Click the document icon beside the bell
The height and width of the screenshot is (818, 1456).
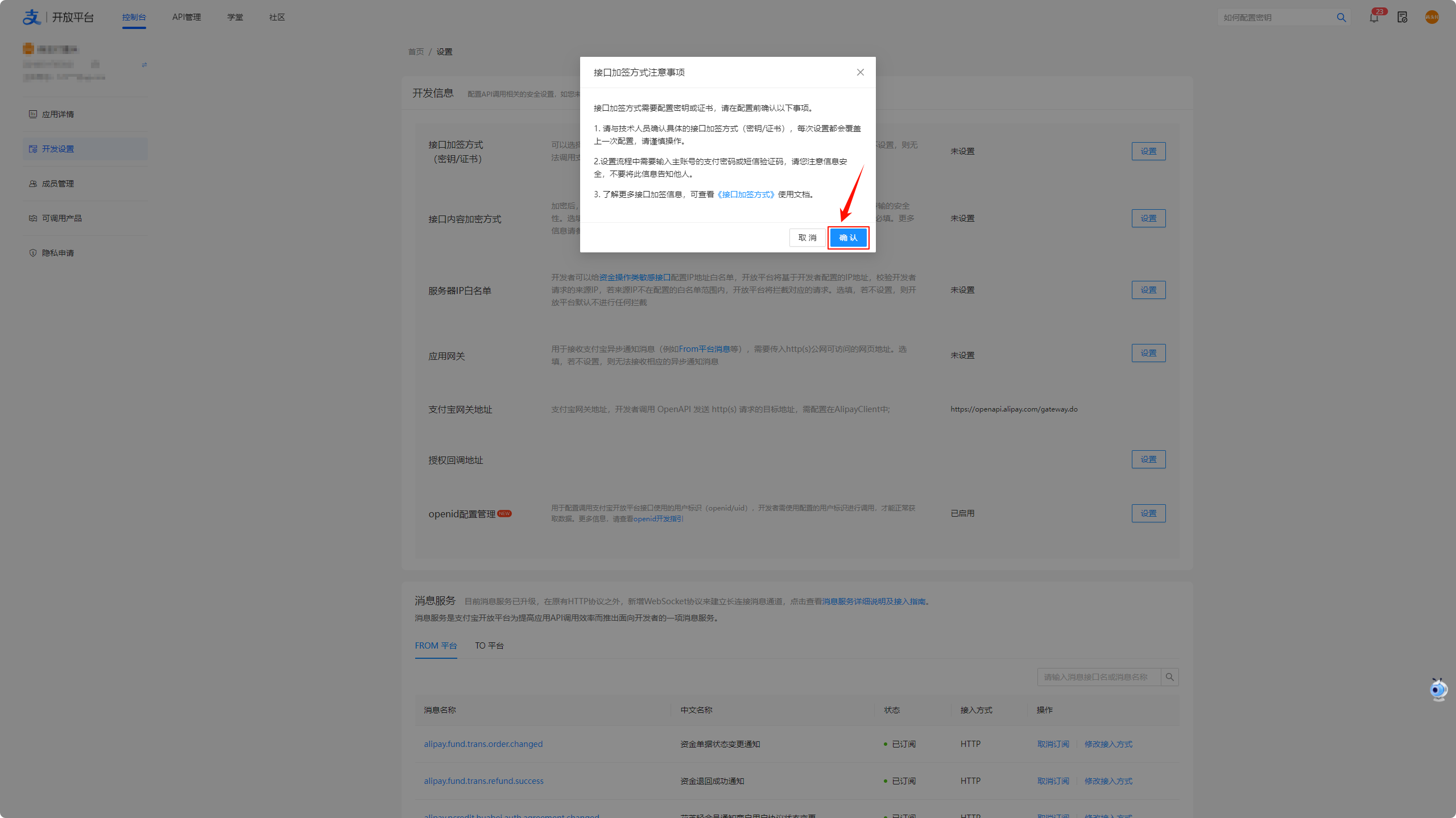coord(1403,18)
